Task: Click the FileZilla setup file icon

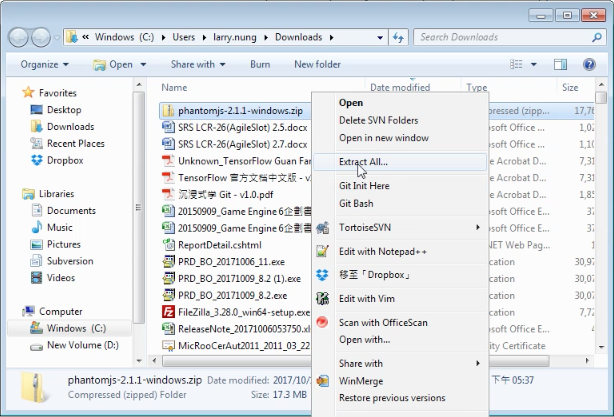Action: pyautogui.click(x=168, y=312)
